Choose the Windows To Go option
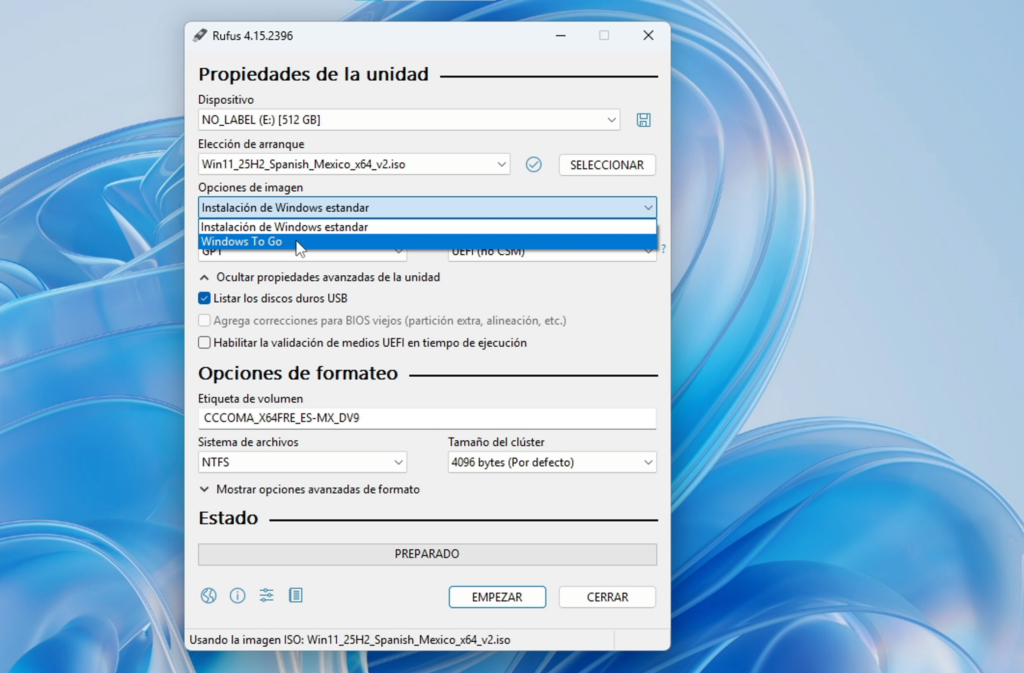Image resolution: width=1024 pixels, height=673 pixels. pyautogui.click(x=427, y=242)
